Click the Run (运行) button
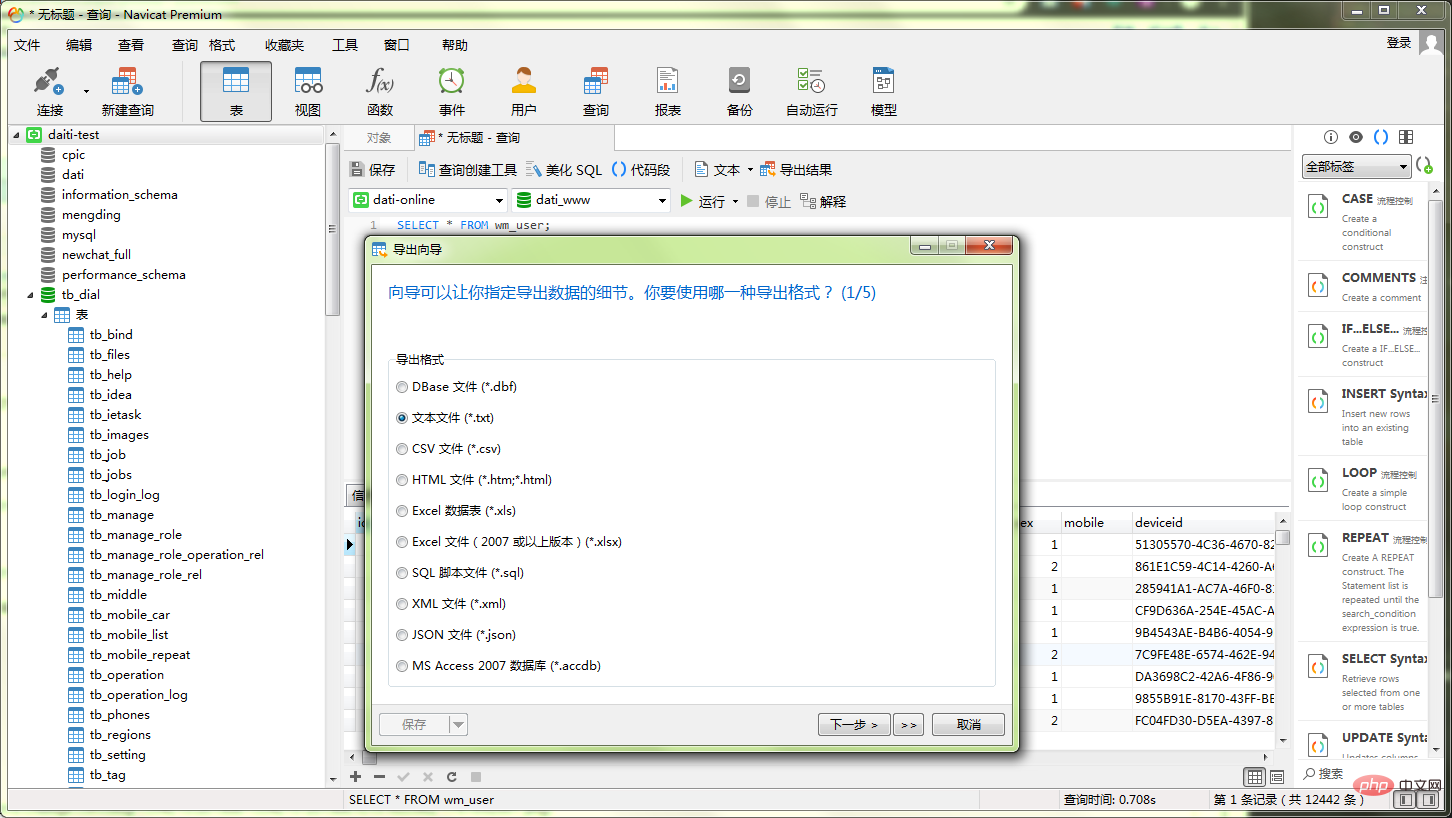The image size is (1452, 818). 703,201
